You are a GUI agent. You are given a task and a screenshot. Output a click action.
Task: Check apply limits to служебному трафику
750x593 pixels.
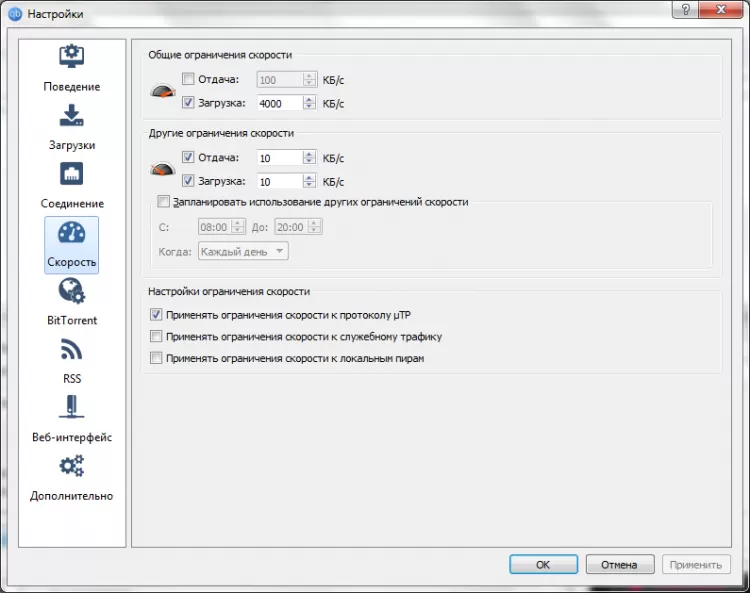(156, 336)
